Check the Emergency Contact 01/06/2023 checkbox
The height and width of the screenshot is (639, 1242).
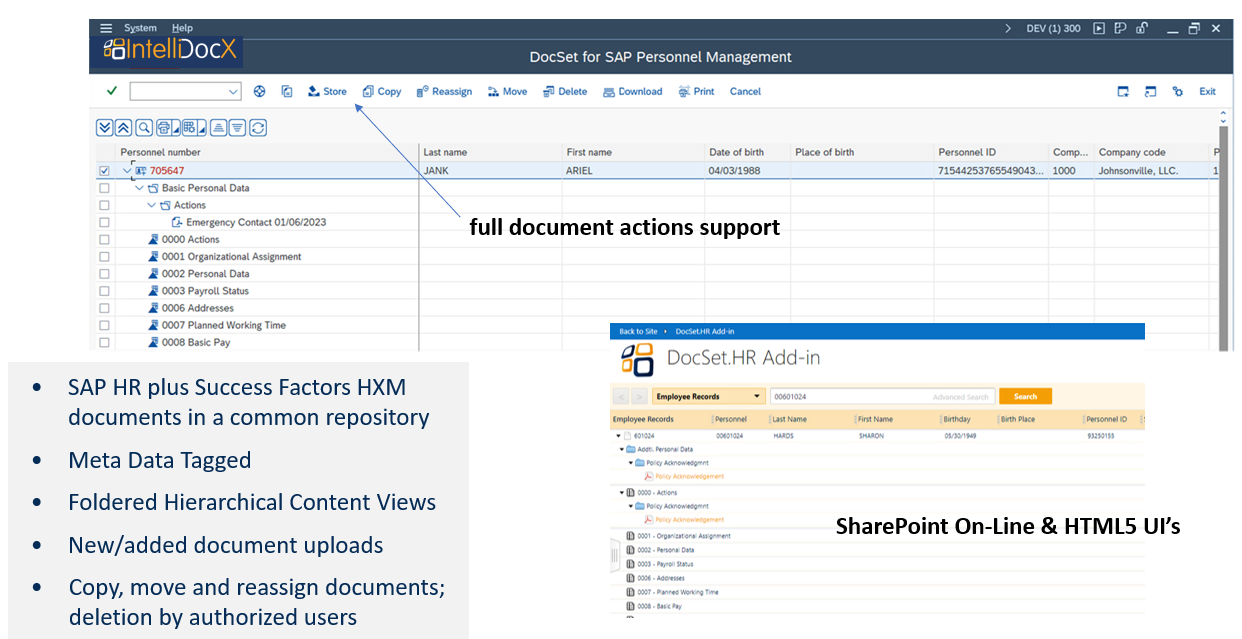[x=104, y=222]
